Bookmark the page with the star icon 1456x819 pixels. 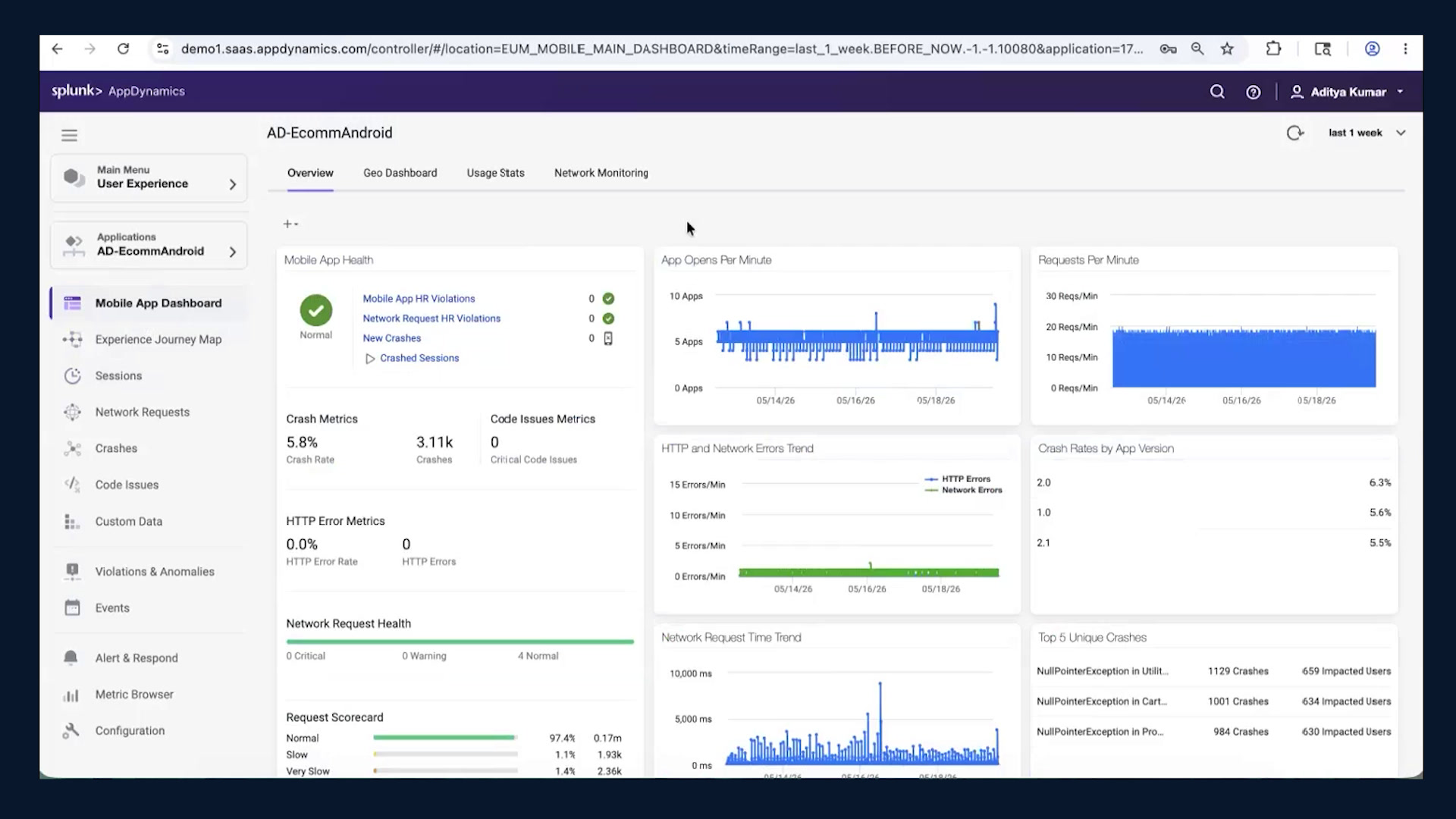[x=1227, y=49]
